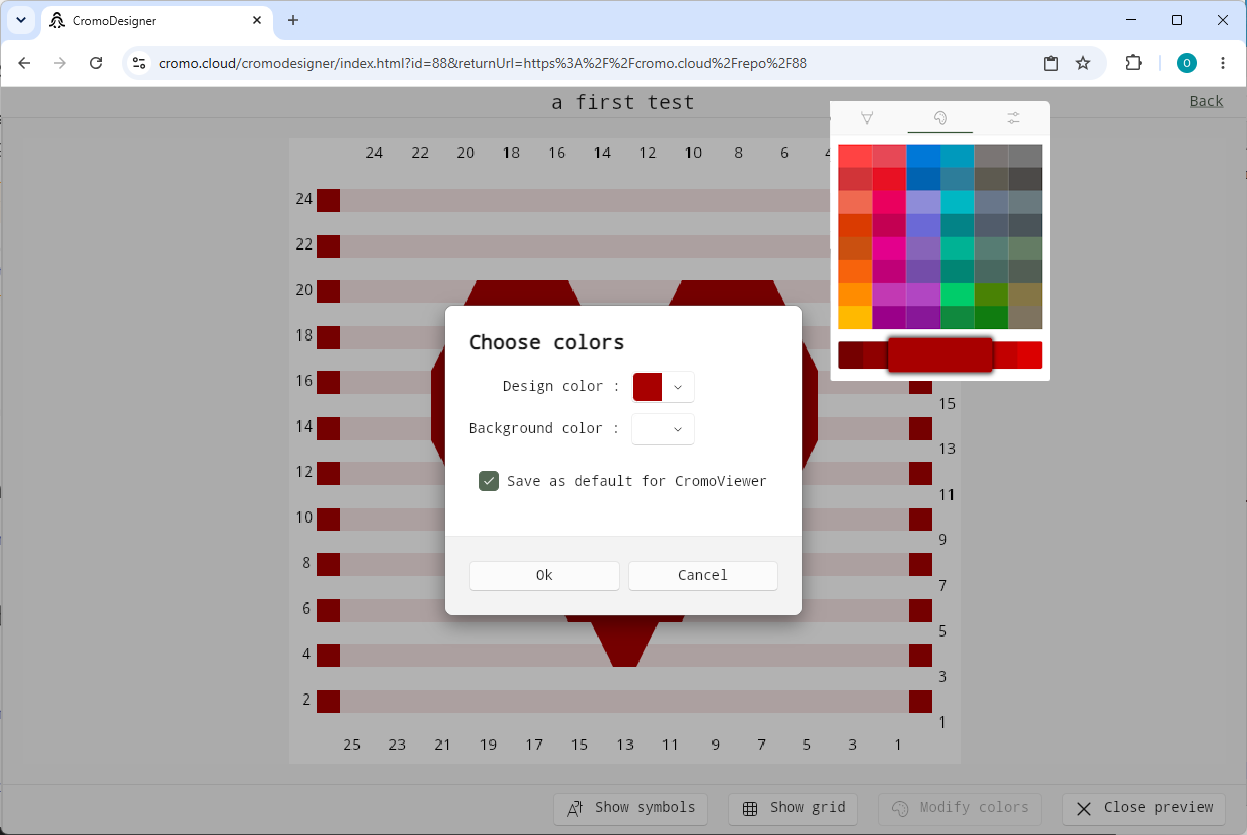
Task: Open the tab search dropdown
Action: 21,20
